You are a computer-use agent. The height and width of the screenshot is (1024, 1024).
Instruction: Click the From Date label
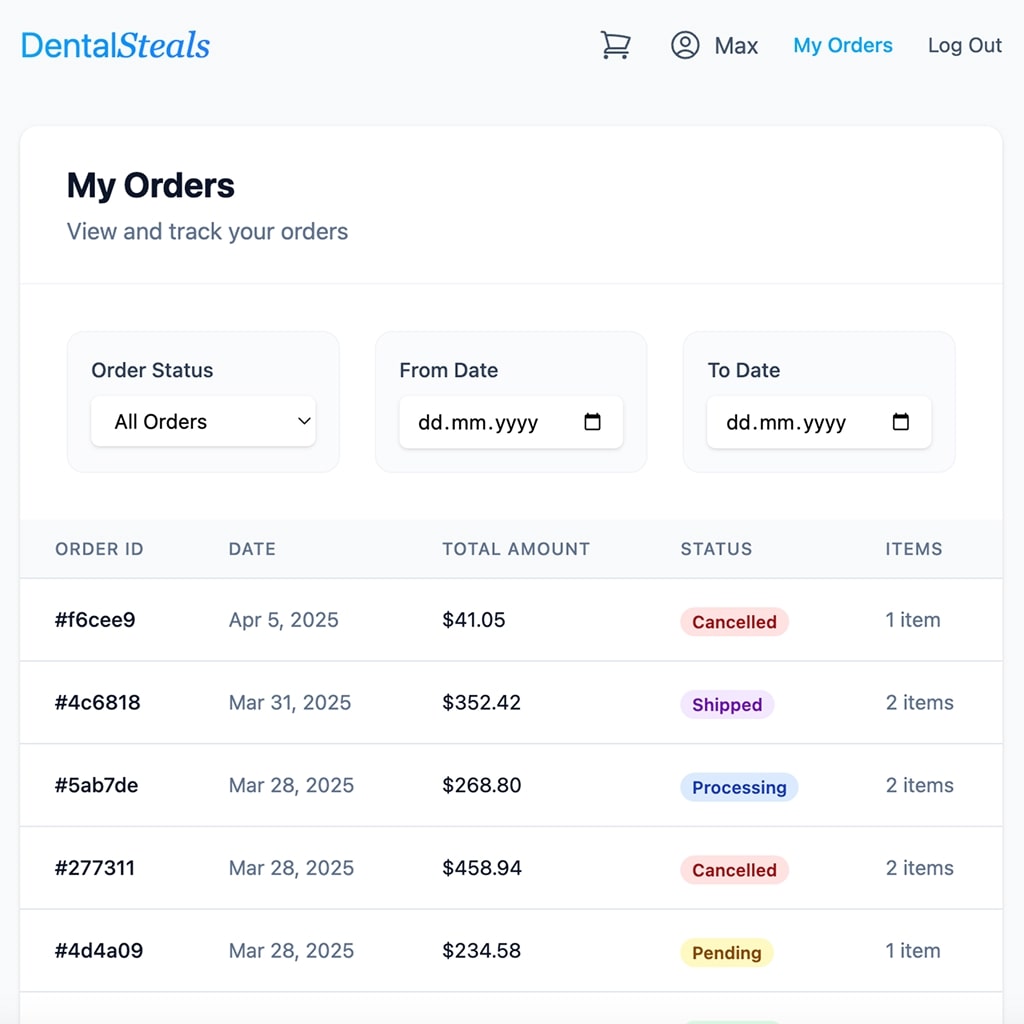[x=449, y=370]
